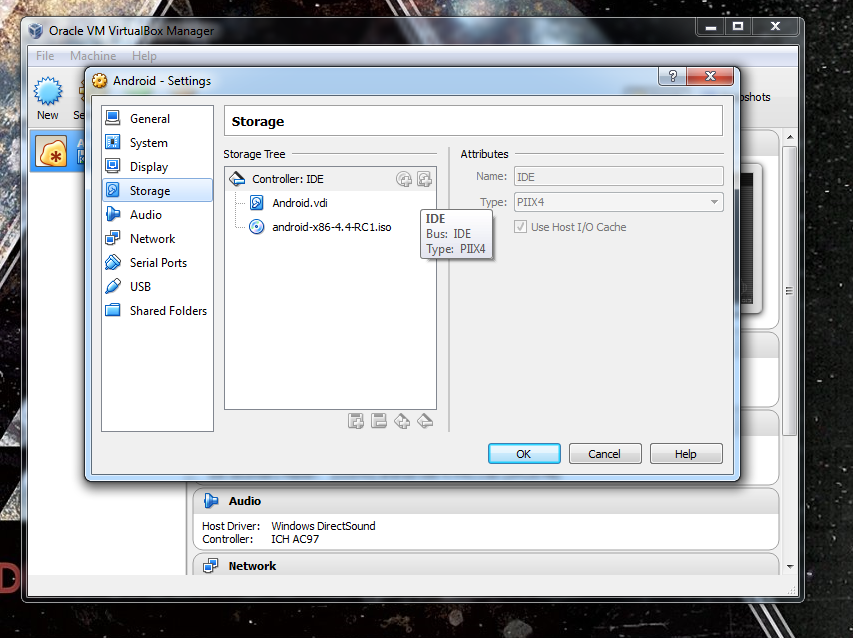Click the VirtualBox cube icon in title bar
This screenshot has height=638, width=853.
(x=36, y=30)
